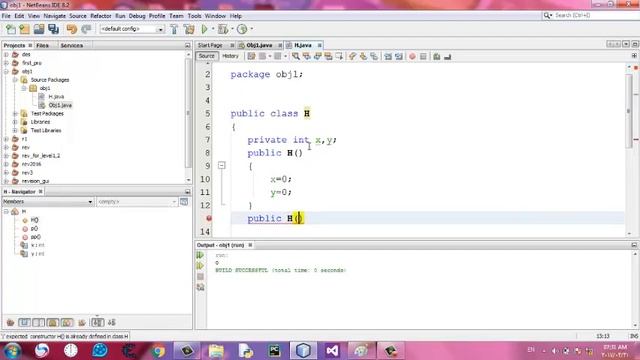Viewport: 640px width, 360px height.
Task: Open the Tools menu
Action: (x=194, y=16)
